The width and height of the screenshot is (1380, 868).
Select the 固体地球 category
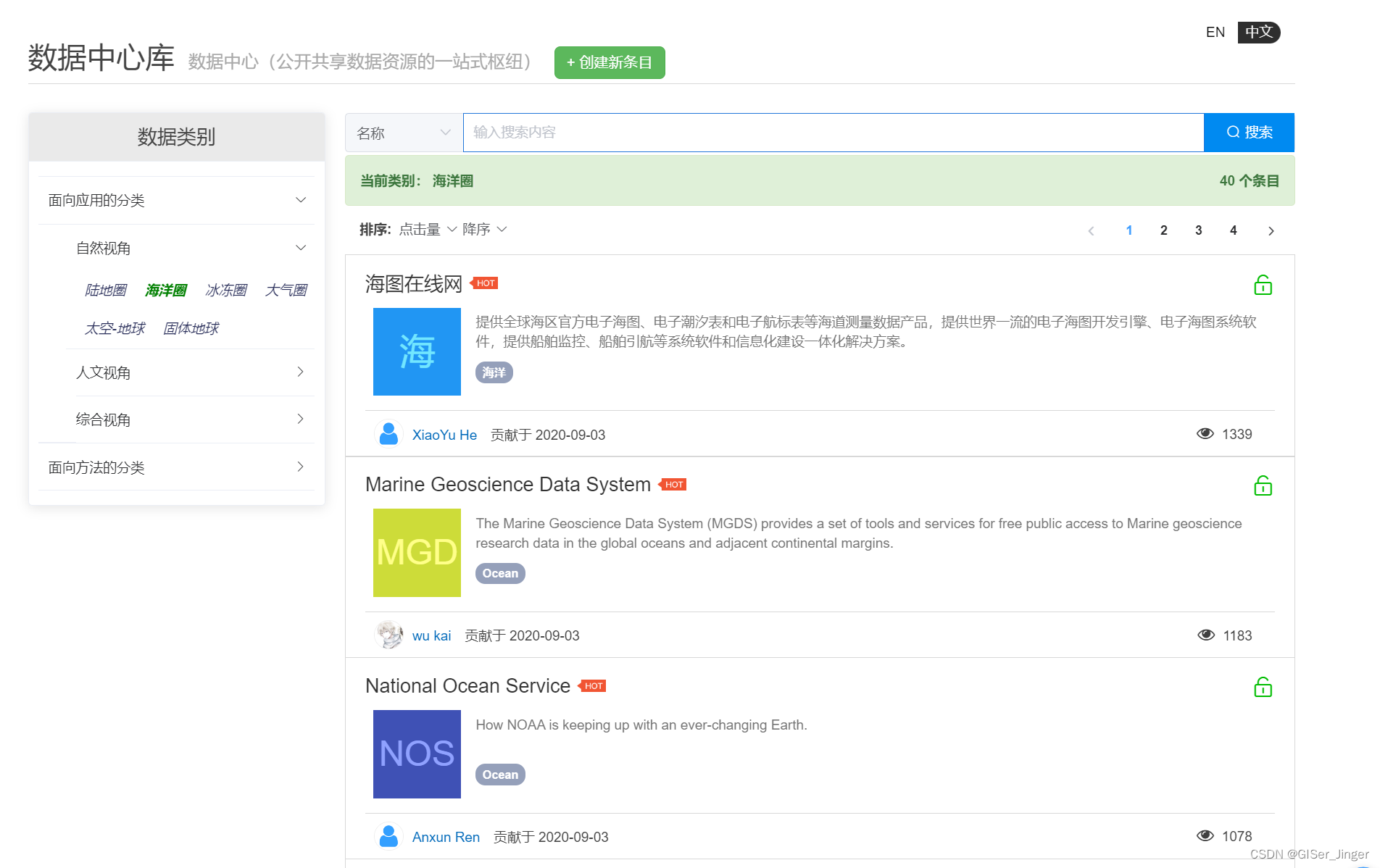[191, 329]
